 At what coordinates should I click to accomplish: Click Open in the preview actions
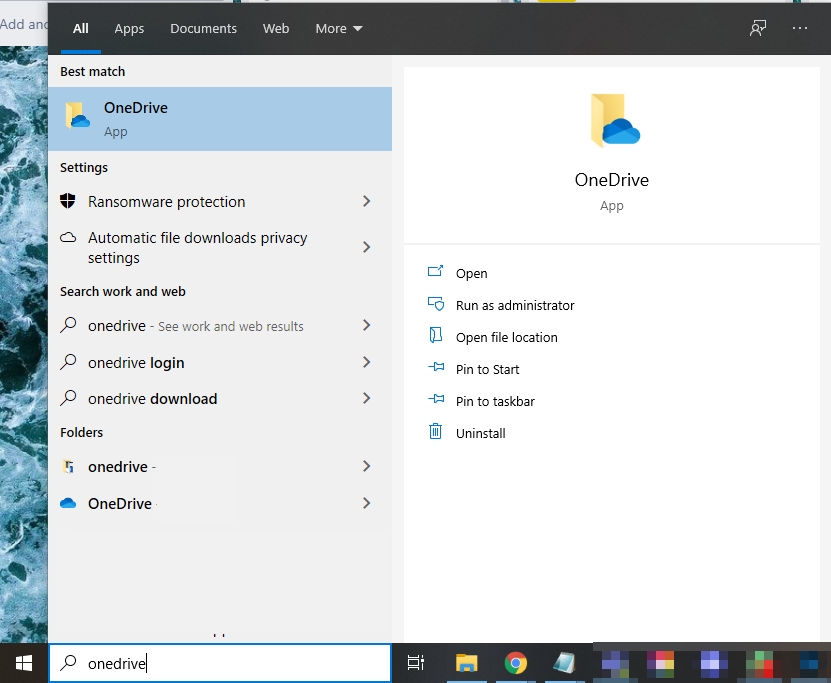471,273
